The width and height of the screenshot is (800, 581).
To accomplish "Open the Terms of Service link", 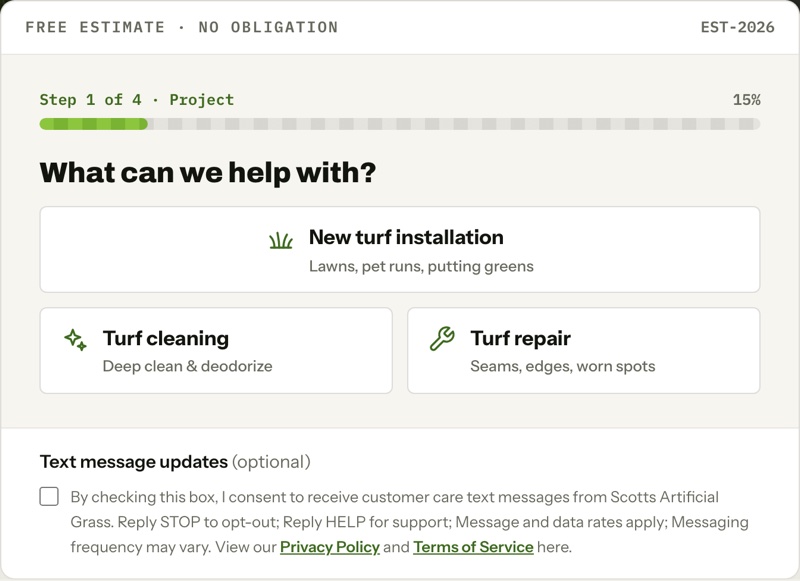I will (473, 547).
